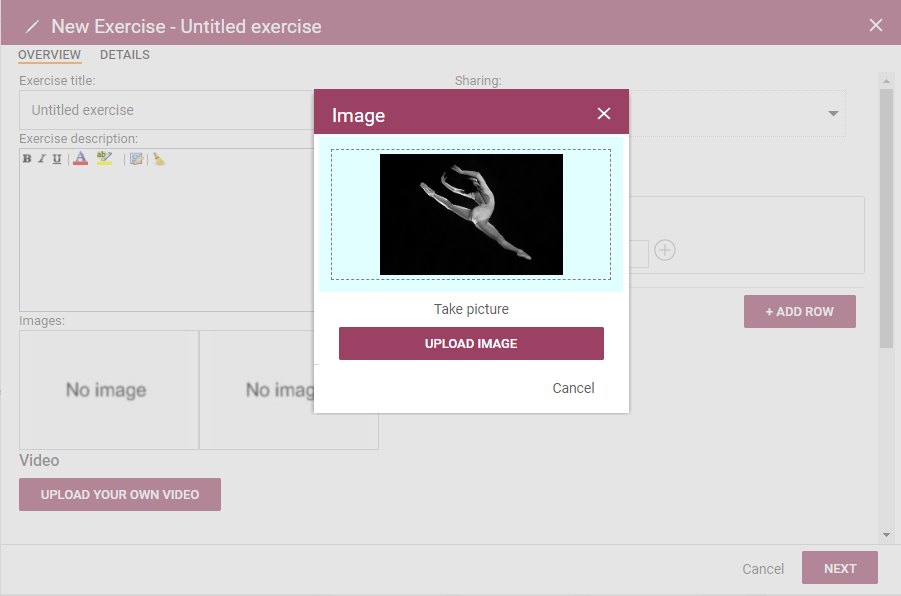Select the OVERVIEW tab

pyautogui.click(x=49, y=55)
